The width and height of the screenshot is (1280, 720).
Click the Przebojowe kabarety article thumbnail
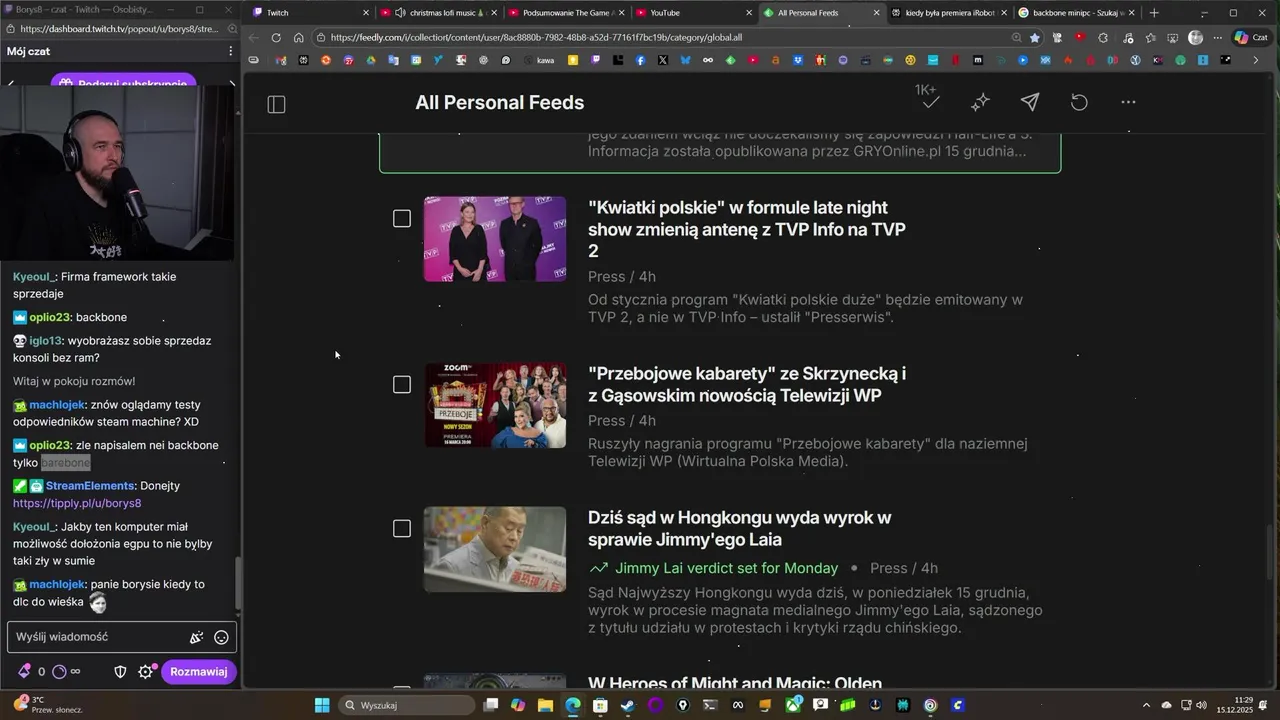[x=495, y=405]
